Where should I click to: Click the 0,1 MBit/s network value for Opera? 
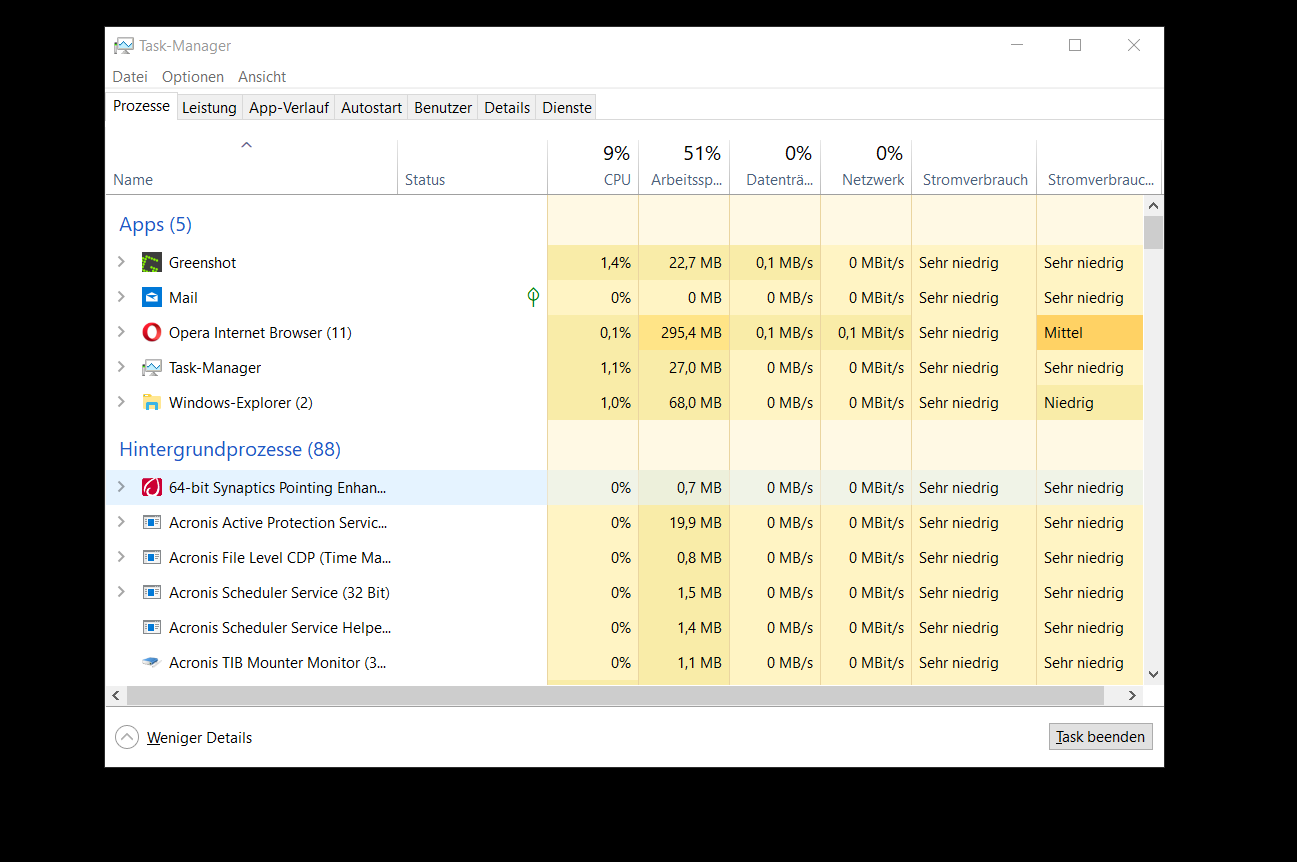[x=870, y=333]
